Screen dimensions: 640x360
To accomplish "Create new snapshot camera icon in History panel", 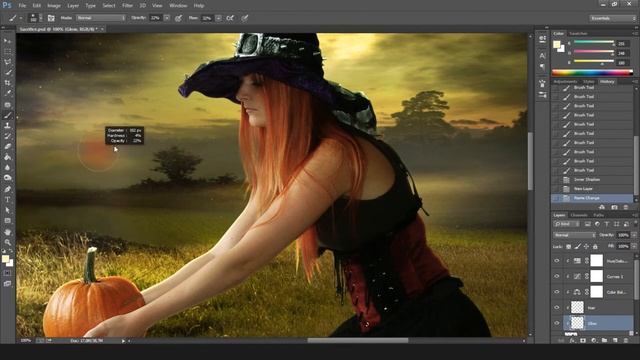I will click(x=614, y=207).
